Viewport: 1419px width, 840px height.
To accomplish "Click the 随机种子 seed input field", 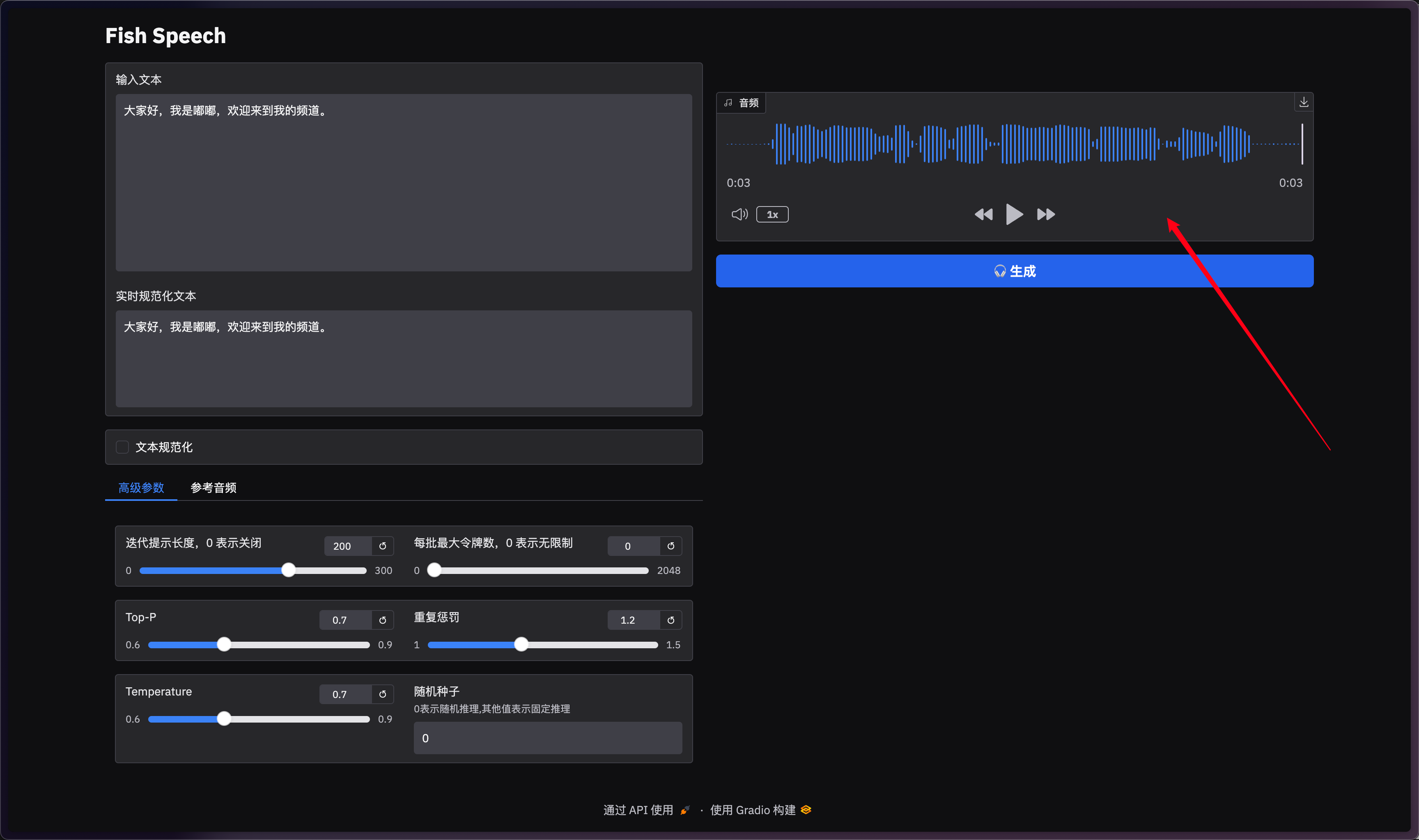I will tap(547, 737).
